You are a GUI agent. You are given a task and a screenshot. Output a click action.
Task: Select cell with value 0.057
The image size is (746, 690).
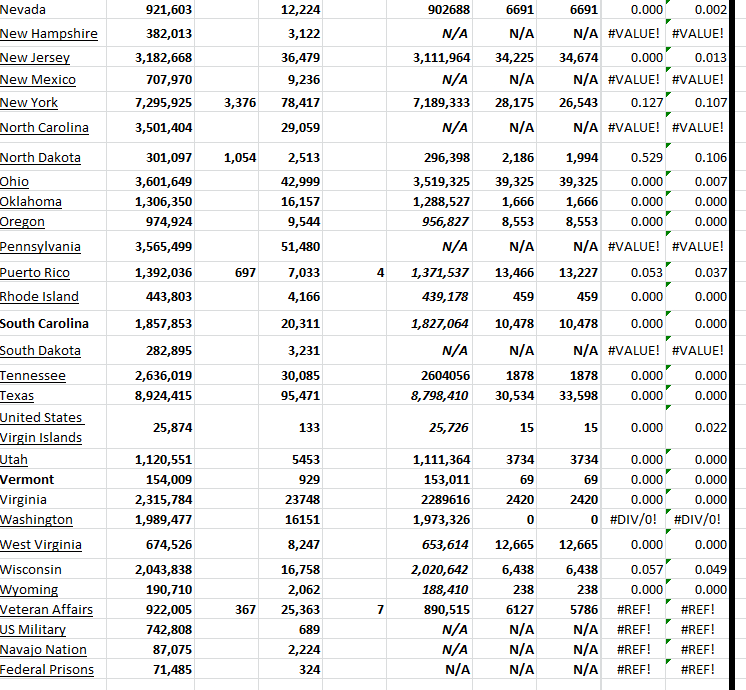[x=633, y=569]
